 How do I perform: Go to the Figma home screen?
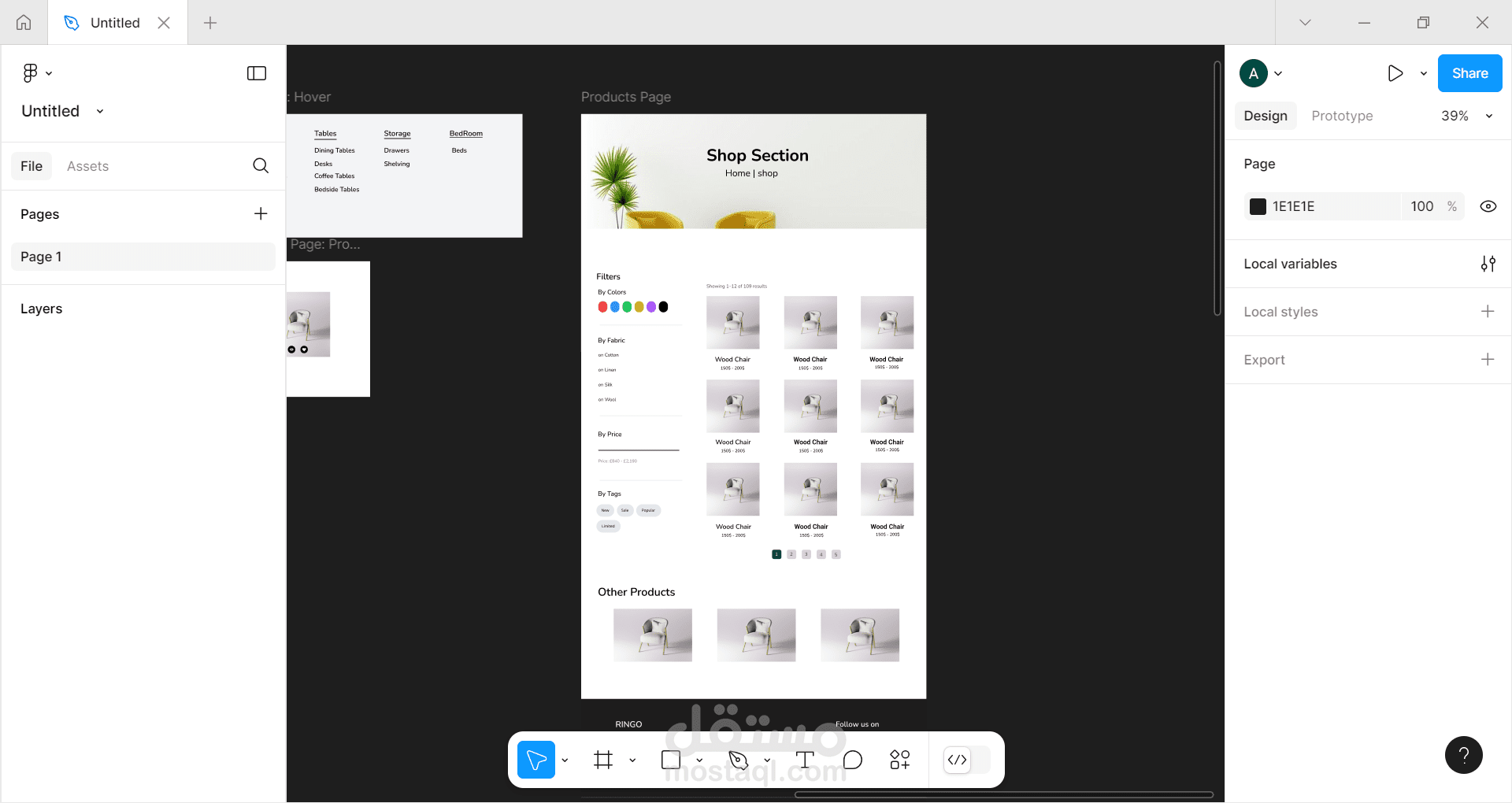(x=24, y=22)
